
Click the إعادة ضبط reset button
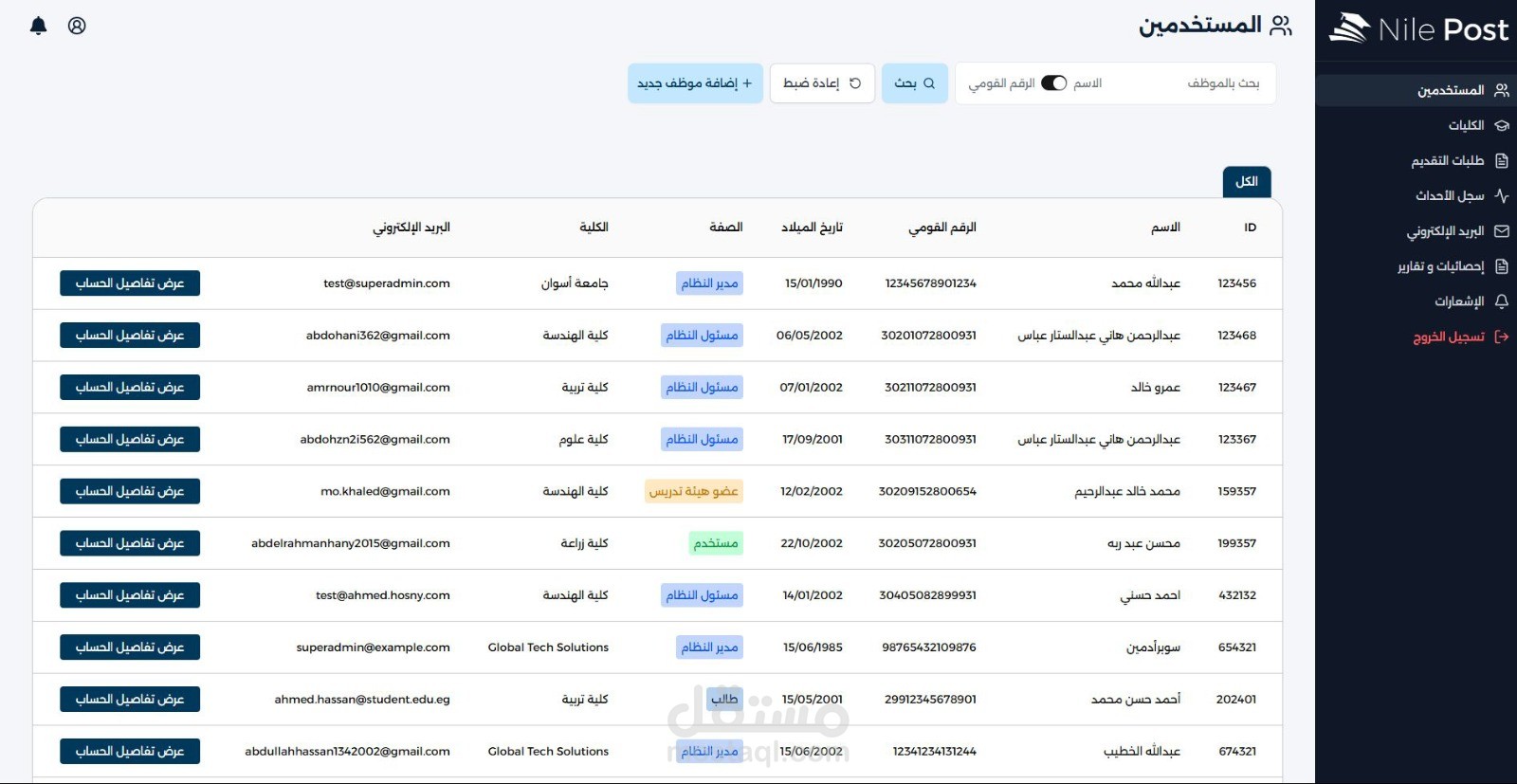click(x=822, y=83)
